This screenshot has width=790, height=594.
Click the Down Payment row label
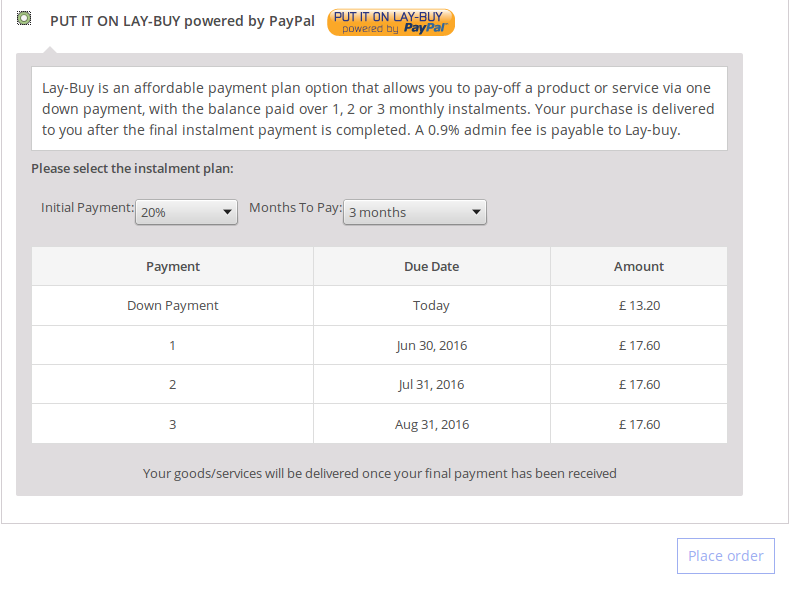click(x=173, y=306)
